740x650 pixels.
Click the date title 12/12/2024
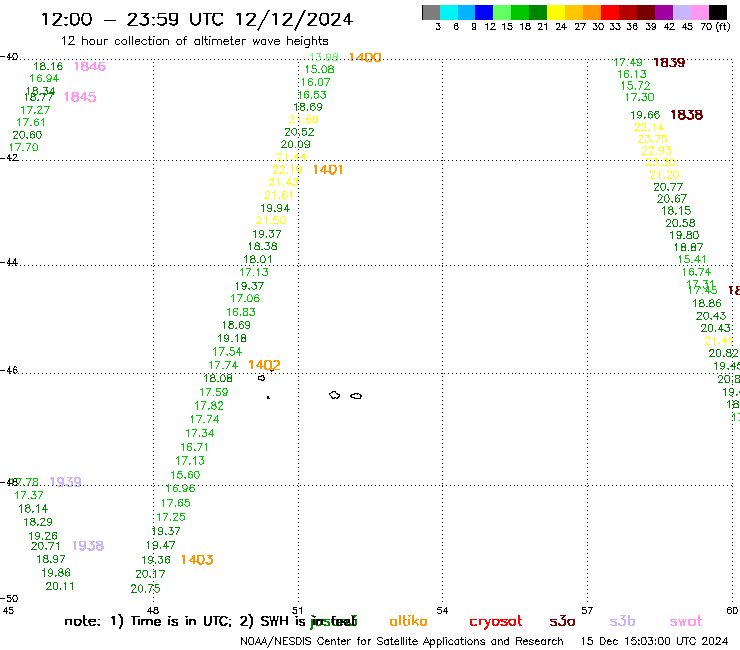tap(294, 19)
